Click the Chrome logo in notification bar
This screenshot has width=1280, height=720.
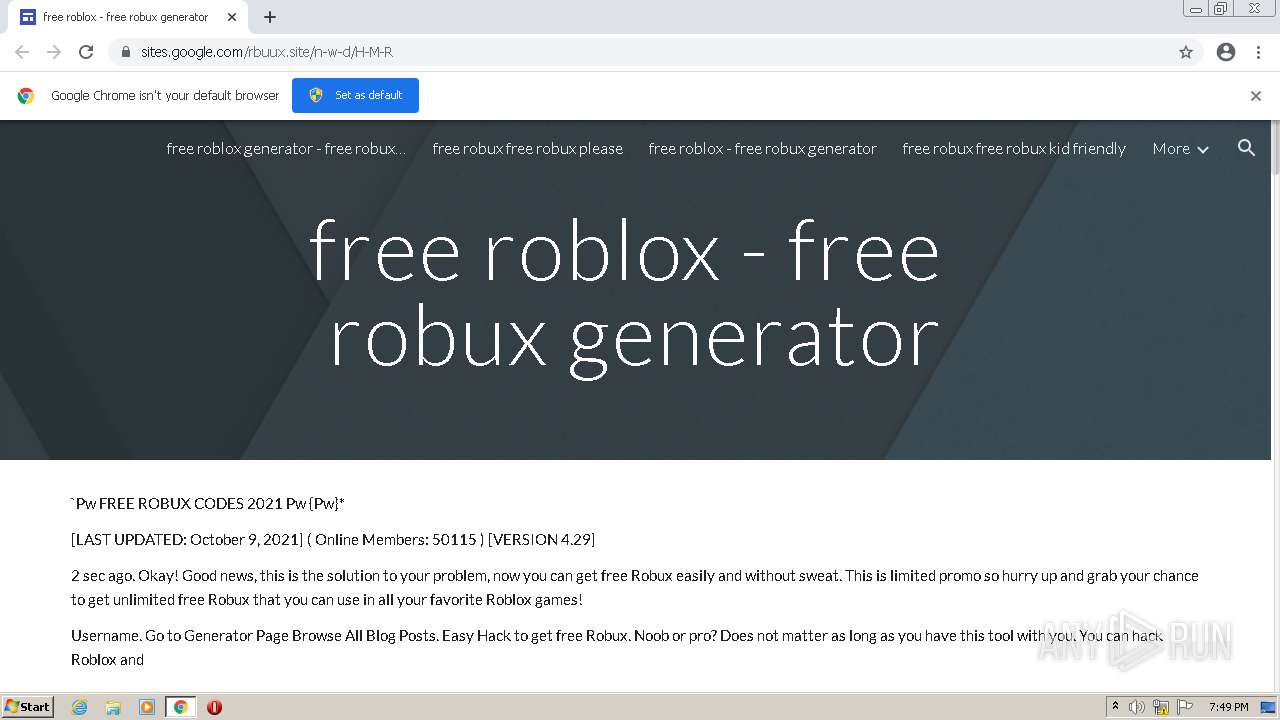pos(26,96)
